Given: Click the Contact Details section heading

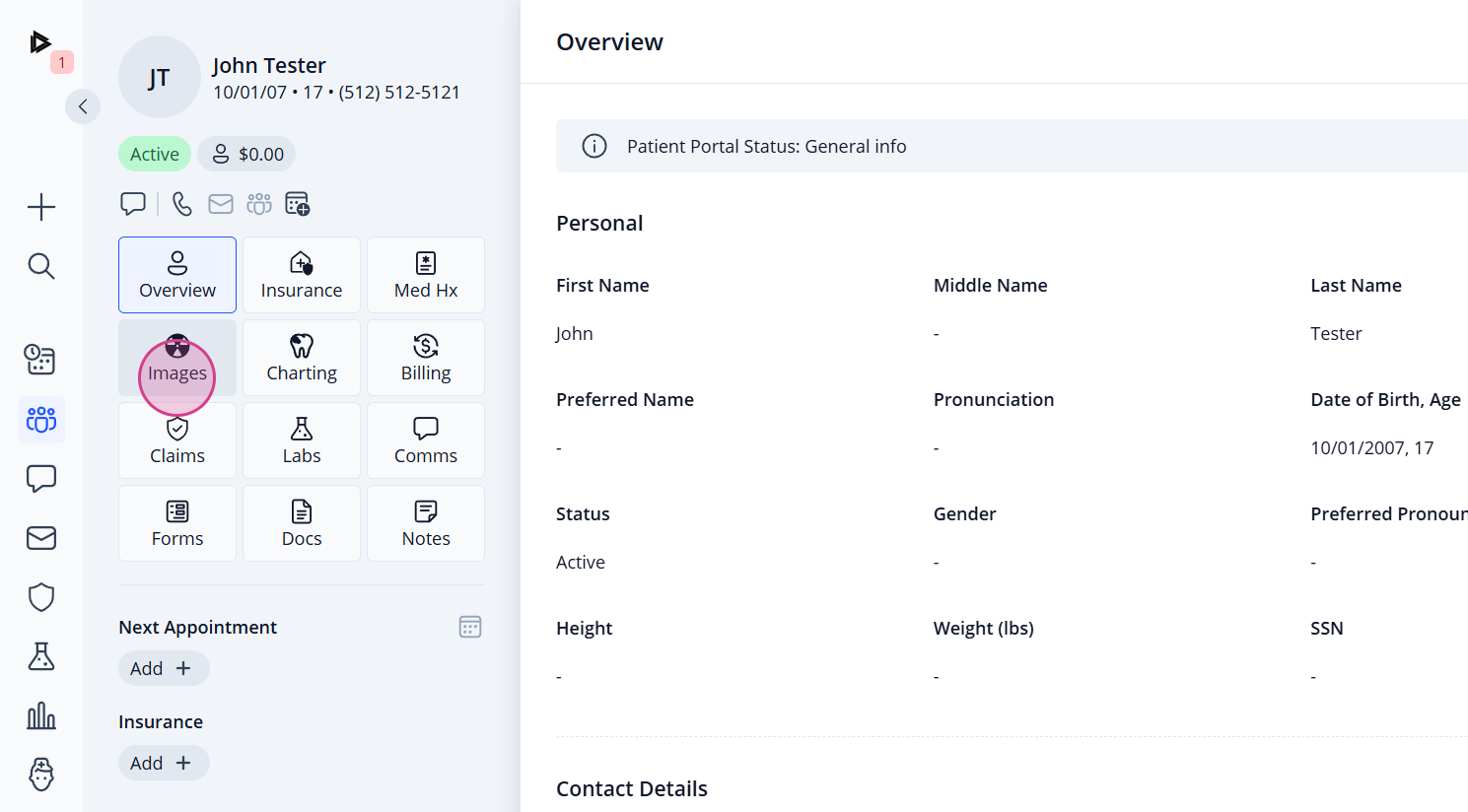Looking at the screenshot, I should (x=632, y=788).
